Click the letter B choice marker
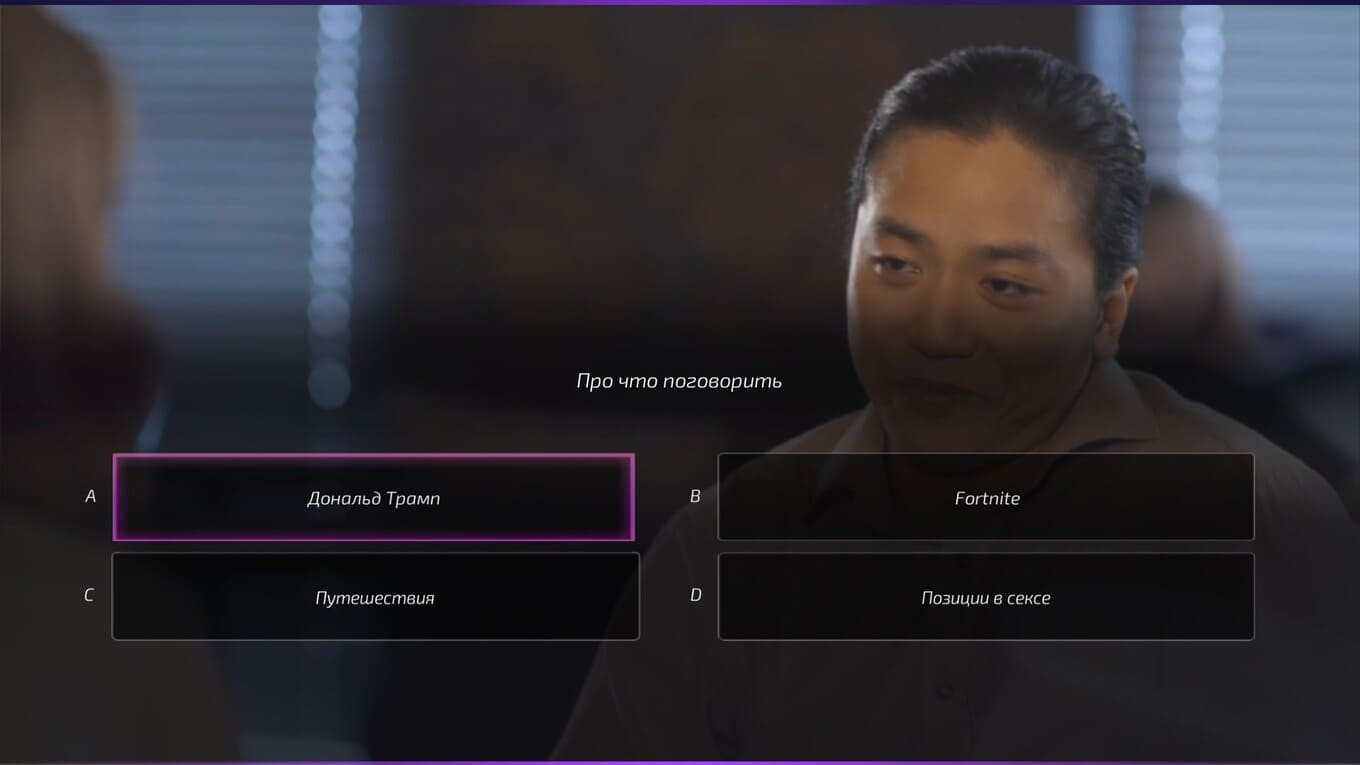 (695, 496)
